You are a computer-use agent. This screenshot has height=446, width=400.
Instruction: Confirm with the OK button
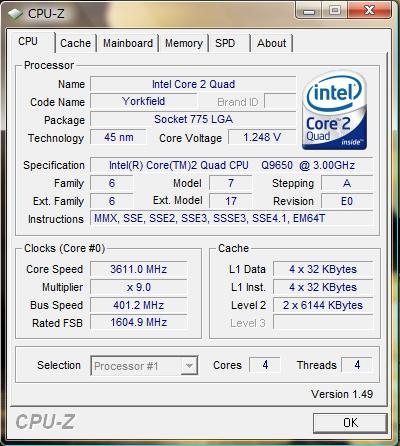350,423
